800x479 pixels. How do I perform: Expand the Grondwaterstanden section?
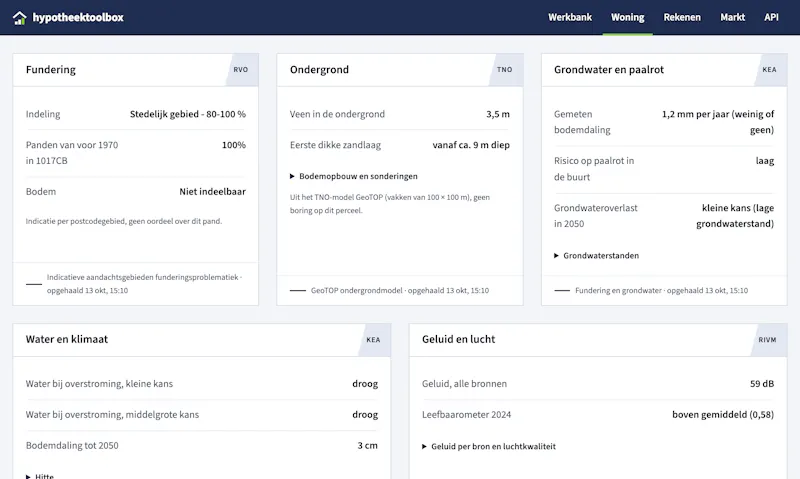[596, 256]
